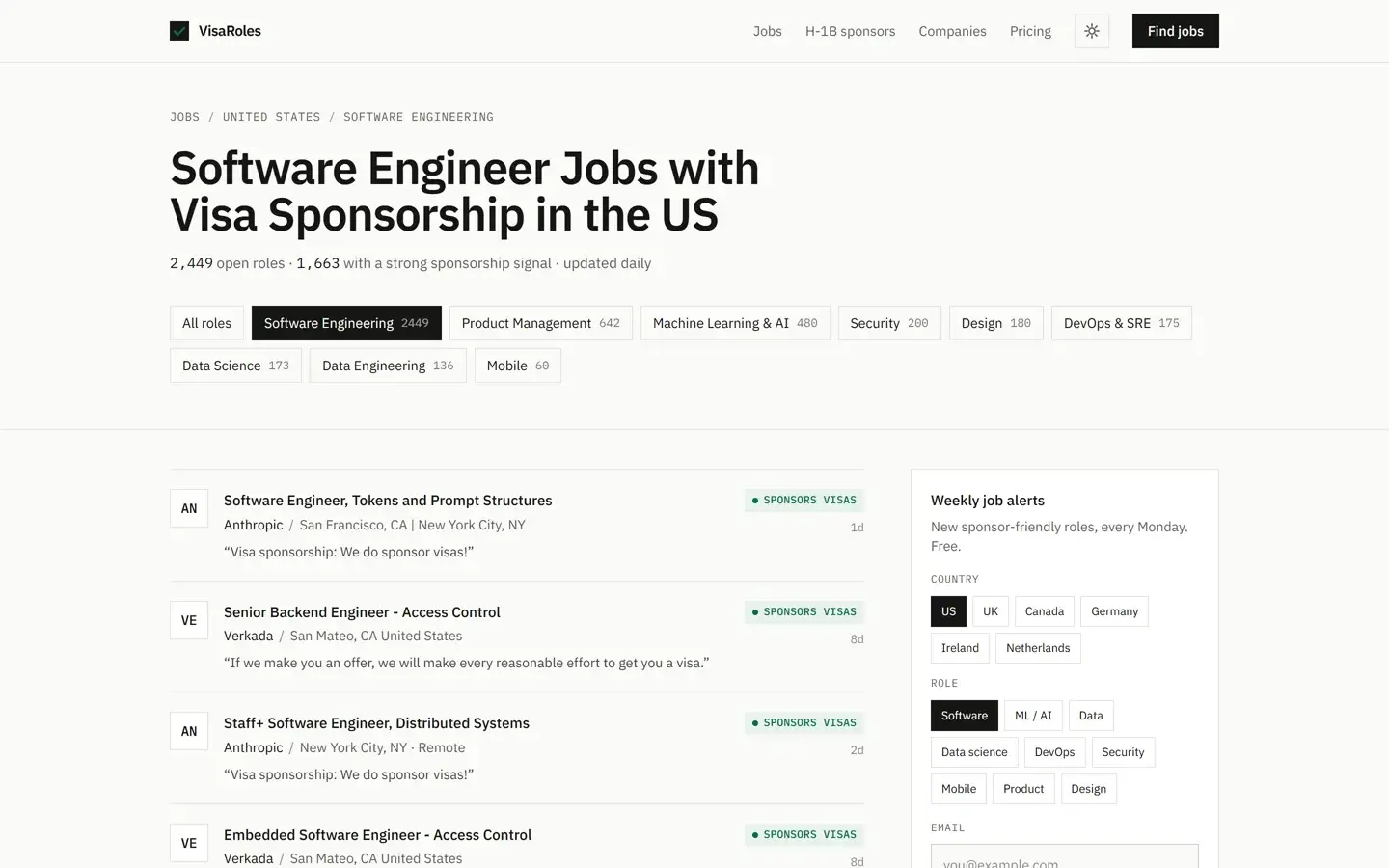
Task: Toggle Product role in job alerts
Action: coord(1023,789)
